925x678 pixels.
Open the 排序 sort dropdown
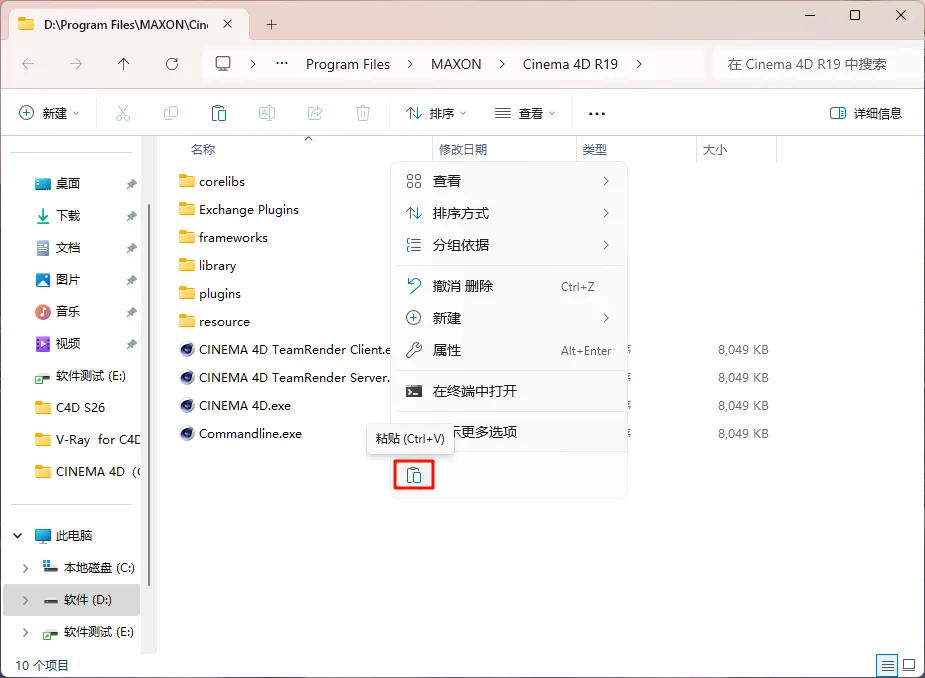(x=436, y=113)
